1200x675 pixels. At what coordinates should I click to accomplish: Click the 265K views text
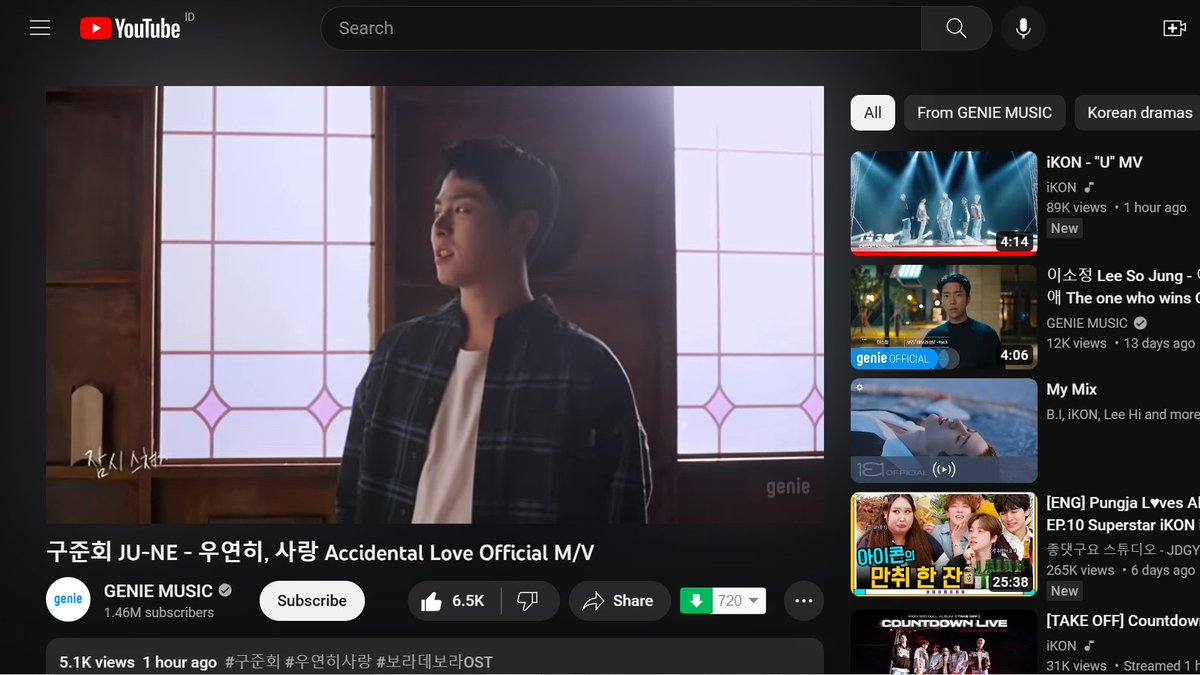(1080, 570)
